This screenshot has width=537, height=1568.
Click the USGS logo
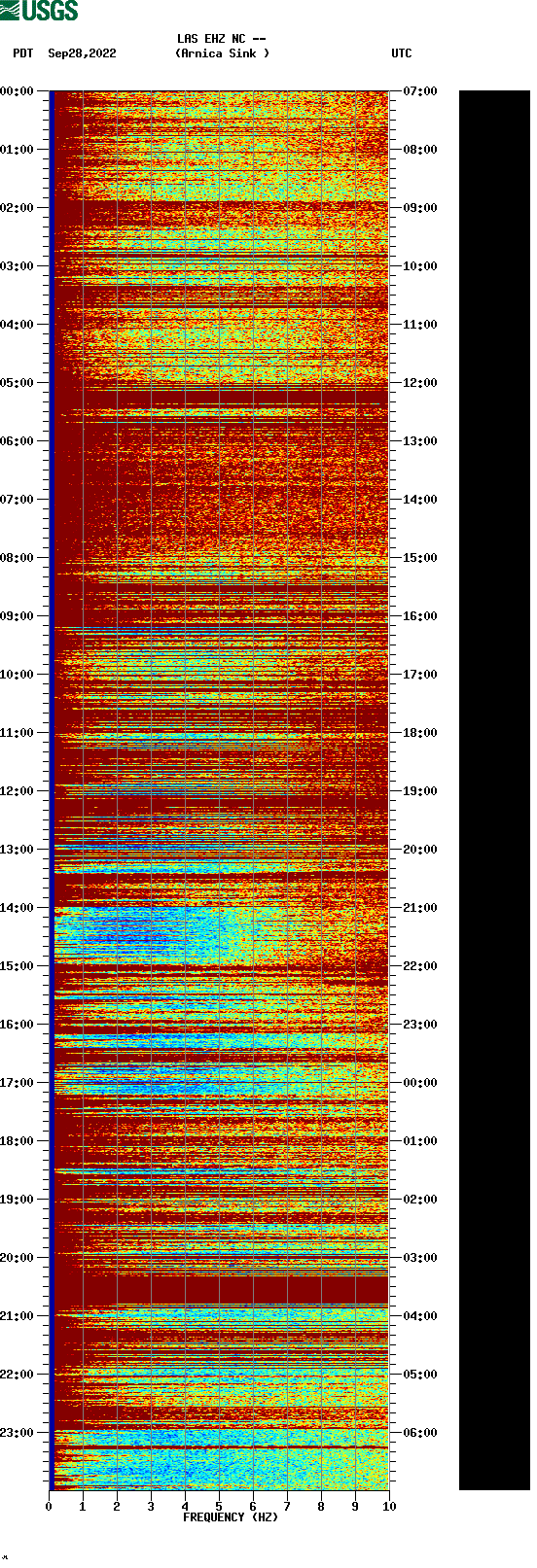click(x=39, y=11)
